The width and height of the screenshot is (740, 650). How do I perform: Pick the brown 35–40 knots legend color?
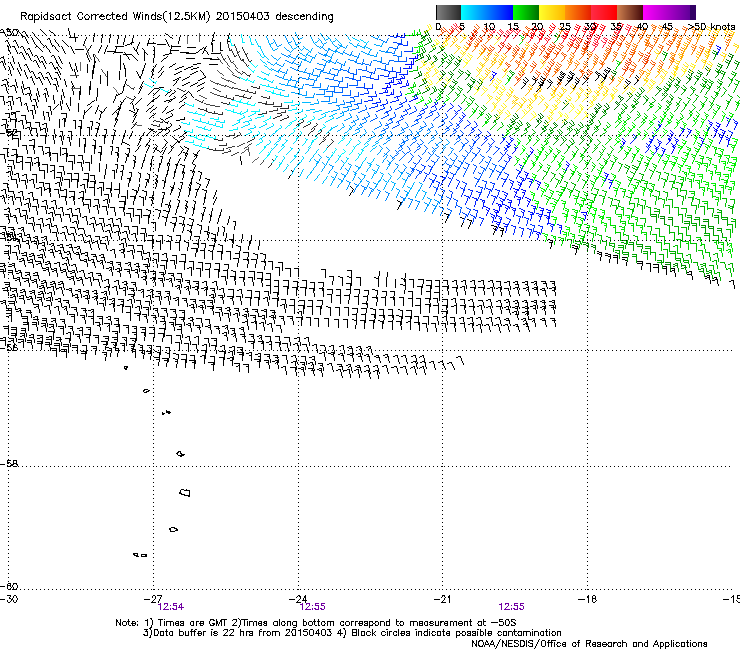[630, 12]
